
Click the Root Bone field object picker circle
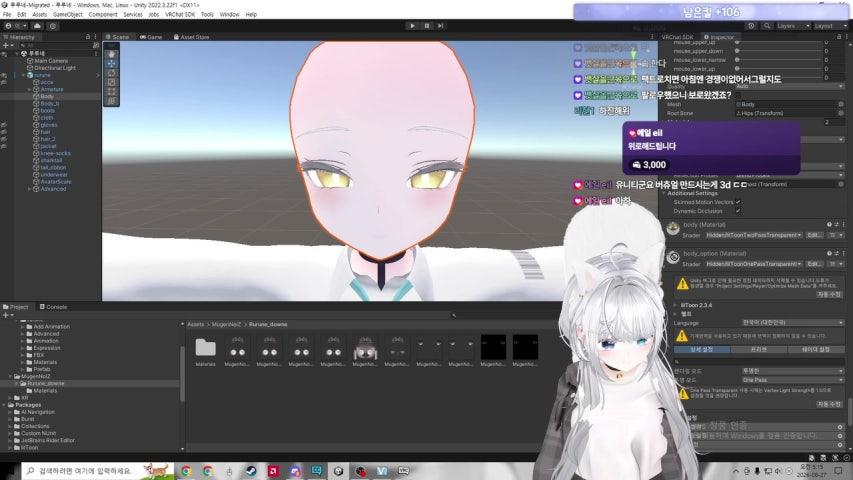tap(841, 113)
